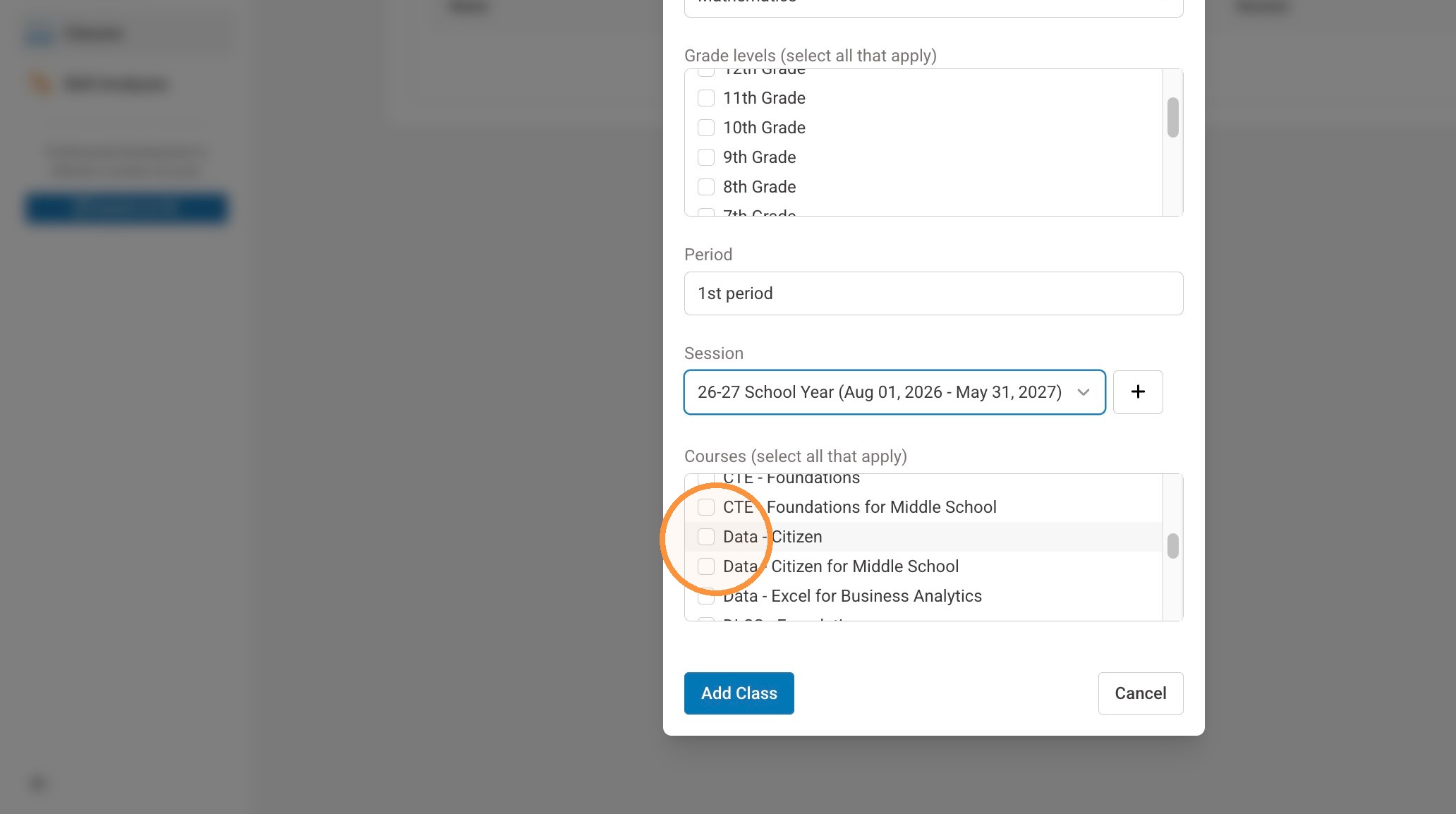Click the orange blurred sidebar icon
The height and width of the screenshot is (814, 1456).
point(40,84)
